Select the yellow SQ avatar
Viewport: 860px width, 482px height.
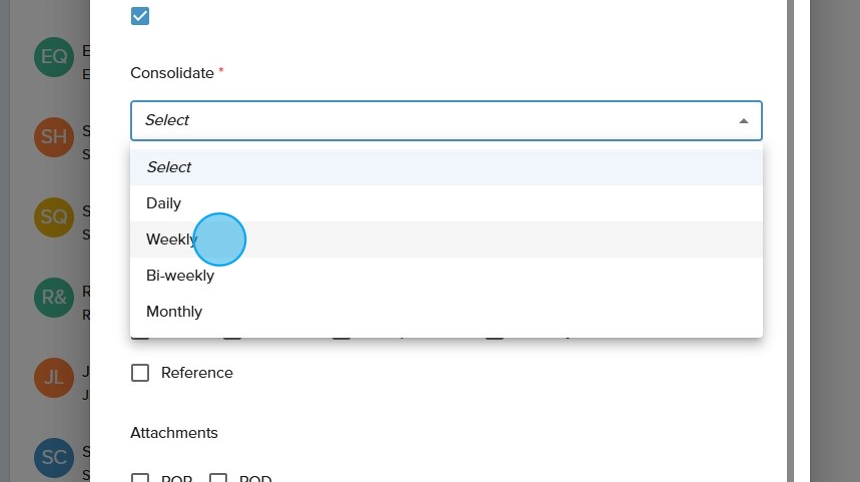pos(53,217)
